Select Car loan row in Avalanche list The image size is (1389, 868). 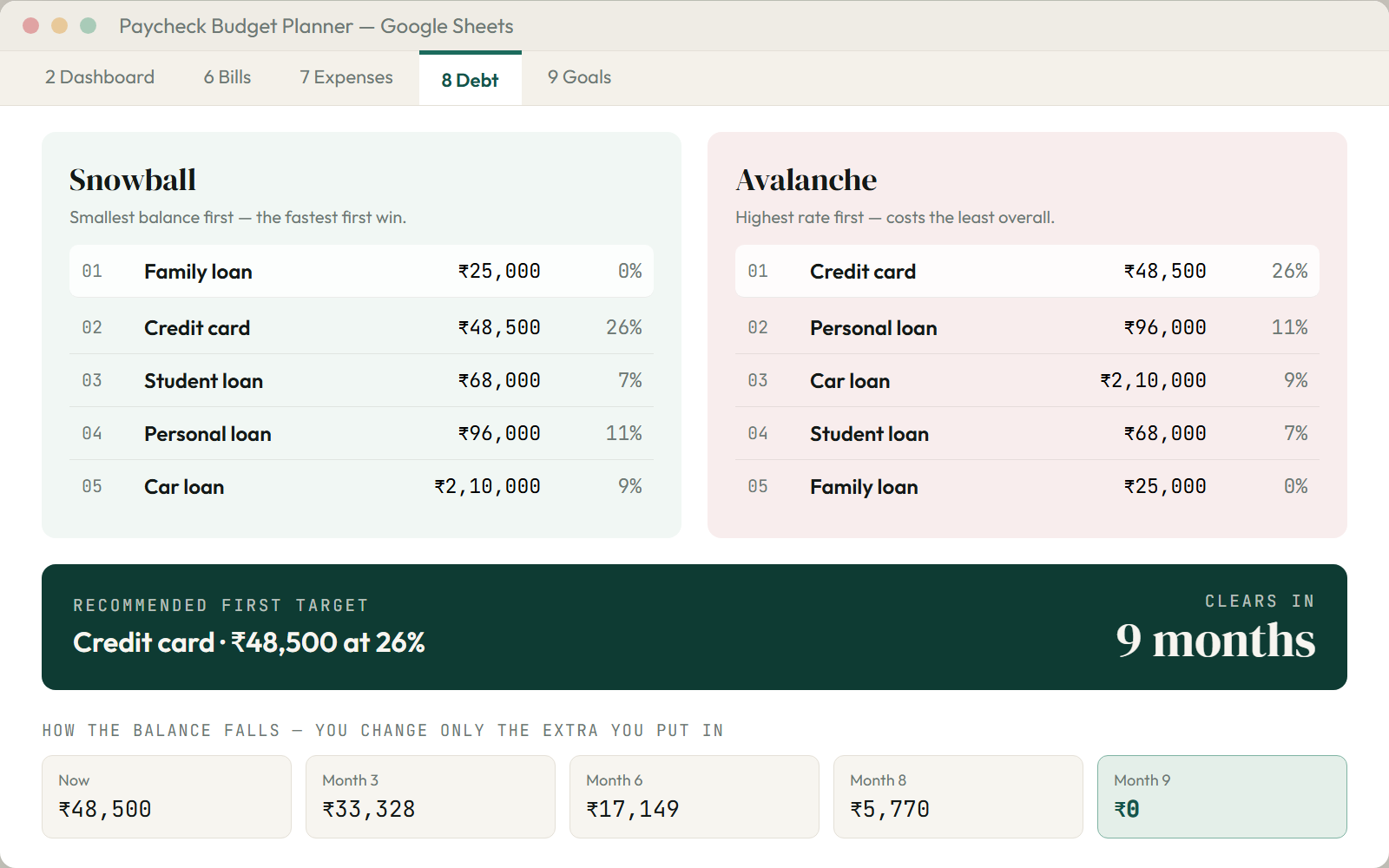click(x=1027, y=380)
